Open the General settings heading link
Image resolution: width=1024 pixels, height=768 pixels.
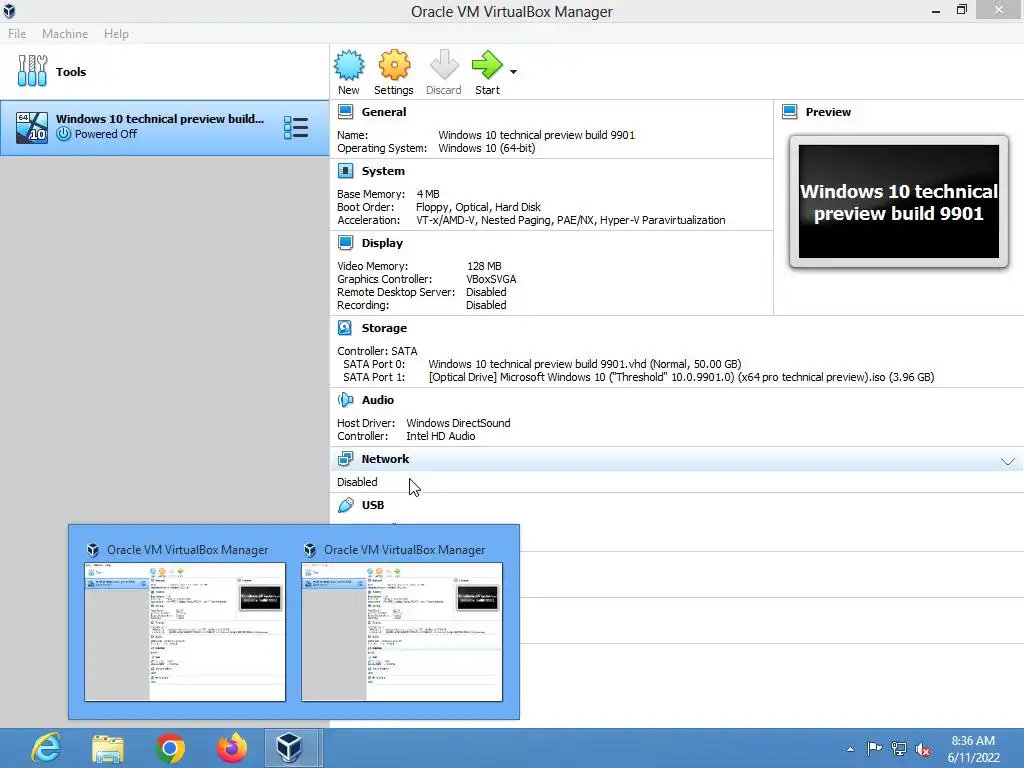pyautogui.click(x=384, y=112)
